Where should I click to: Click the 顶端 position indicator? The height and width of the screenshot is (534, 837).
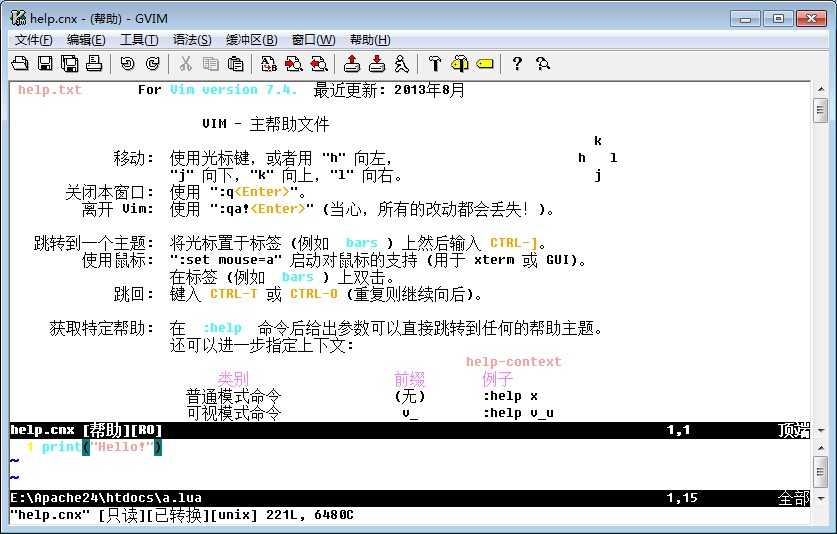click(x=794, y=430)
